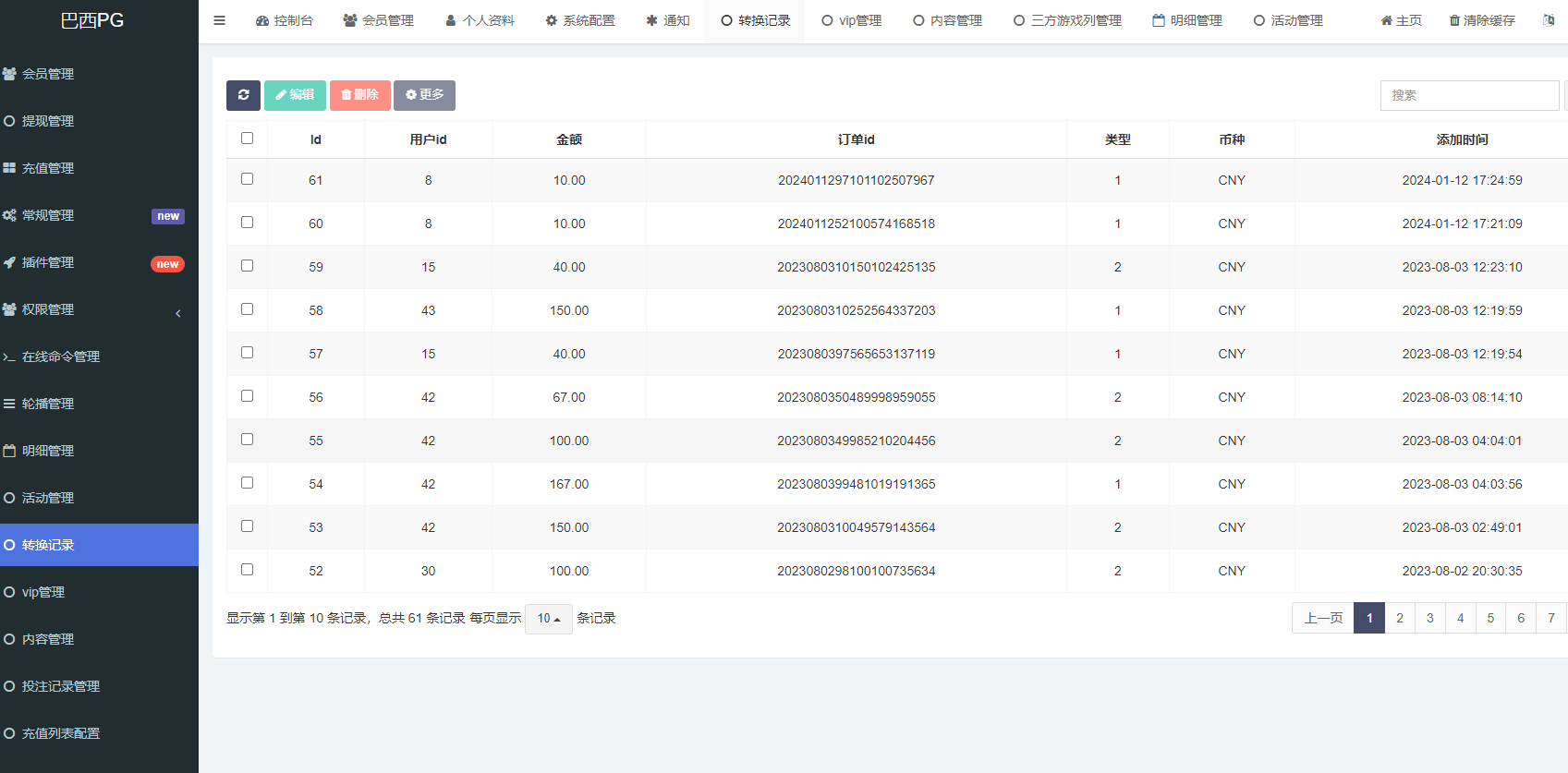1568x773 pixels.
Task: Click the refresh icon button
Action: (243, 95)
